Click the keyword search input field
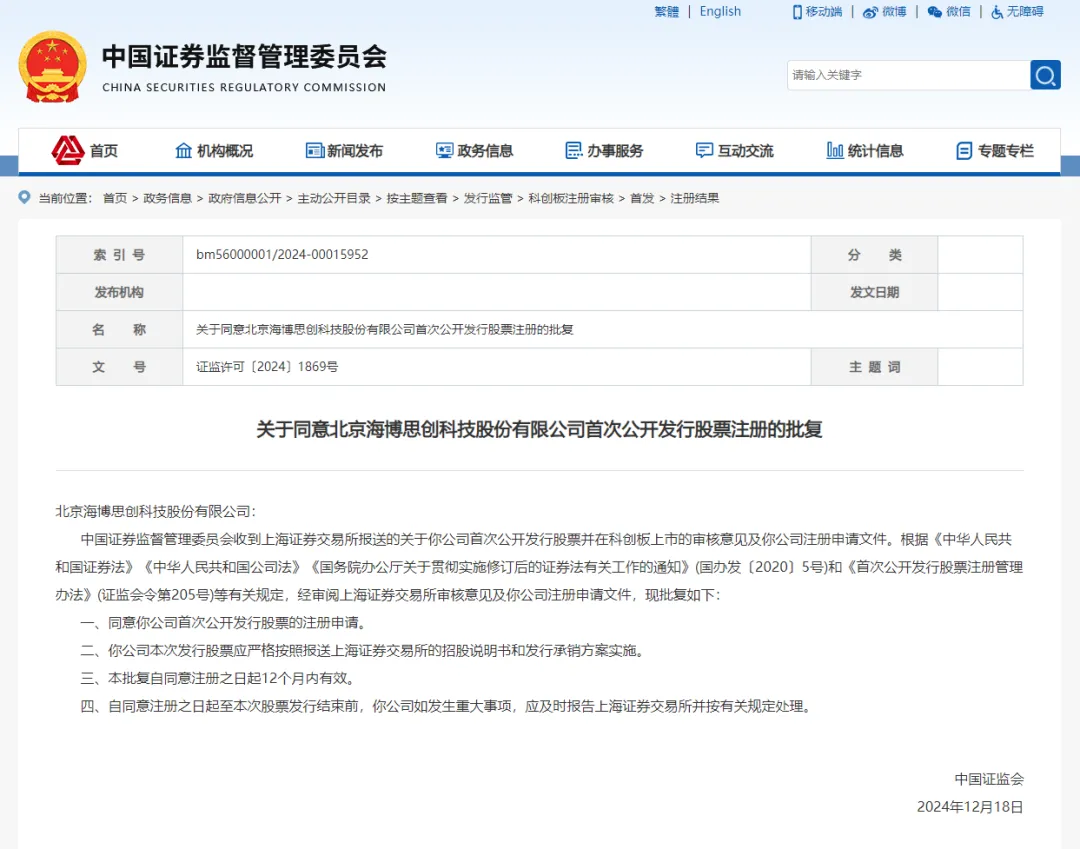Image resolution: width=1080 pixels, height=849 pixels. click(907, 75)
